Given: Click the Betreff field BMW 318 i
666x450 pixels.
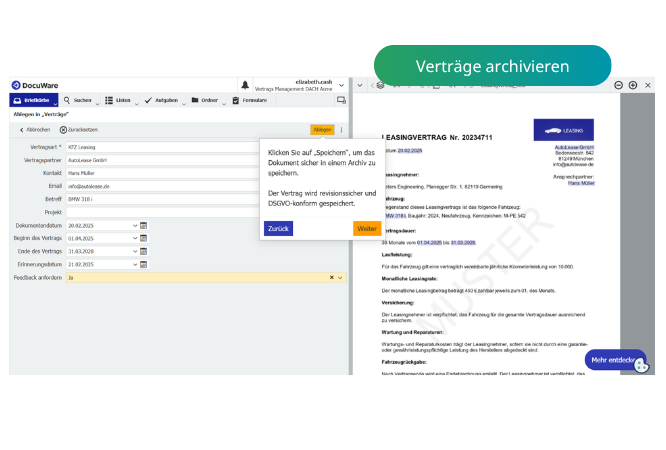Looking at the screenshot, I should (163, 199).
